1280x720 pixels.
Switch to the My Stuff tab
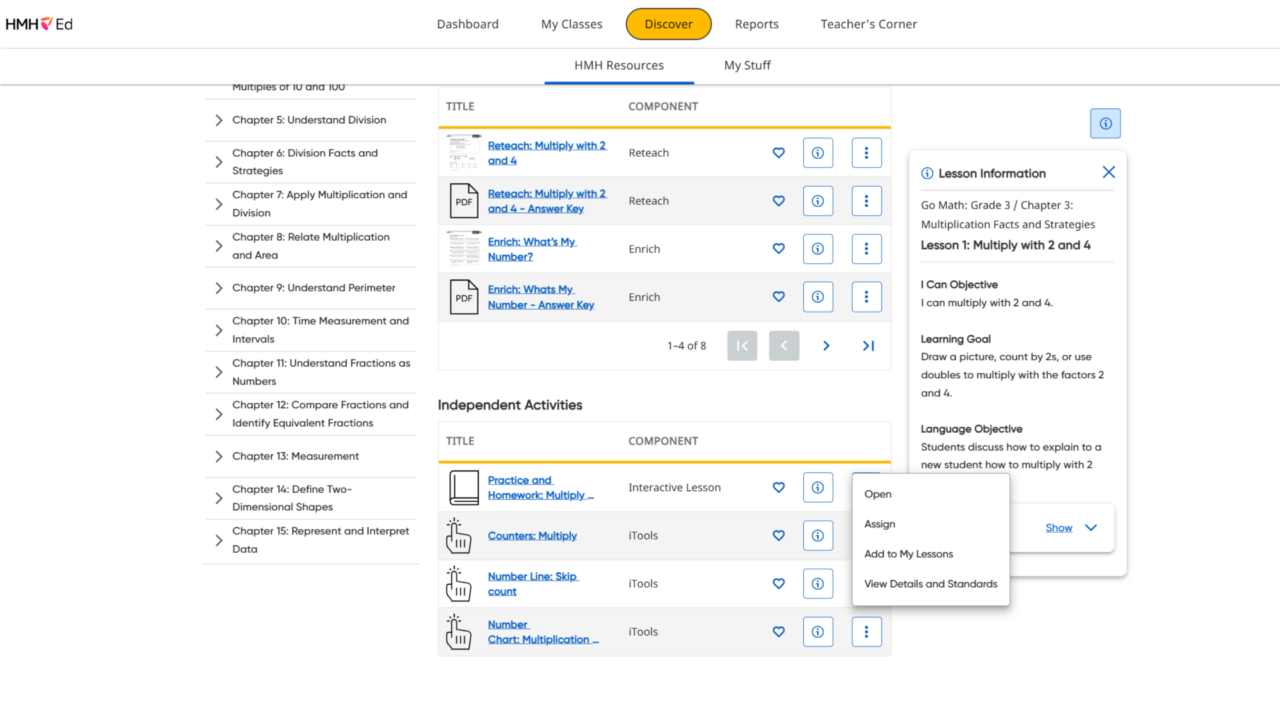coord(747,65)
